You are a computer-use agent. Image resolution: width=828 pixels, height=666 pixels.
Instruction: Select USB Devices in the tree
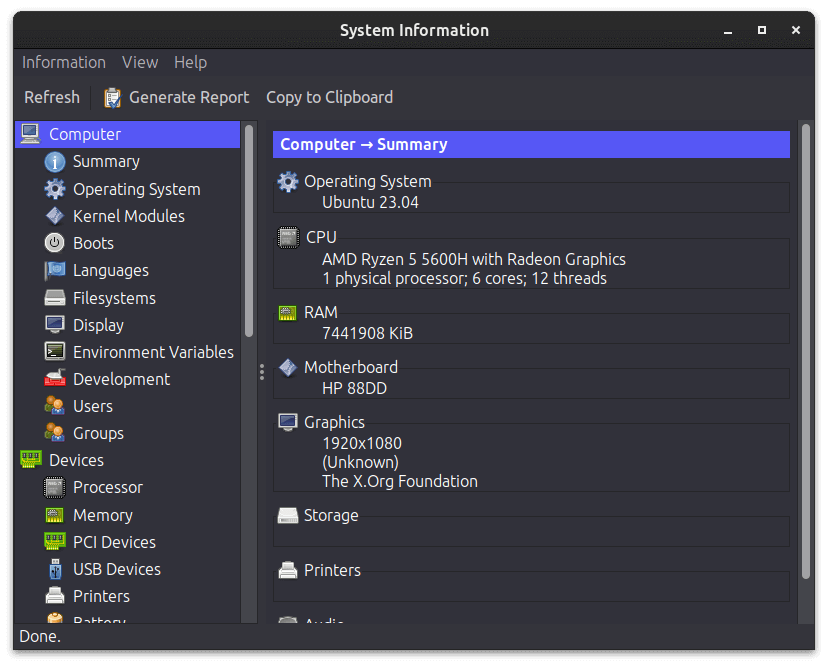pos(116,569)
